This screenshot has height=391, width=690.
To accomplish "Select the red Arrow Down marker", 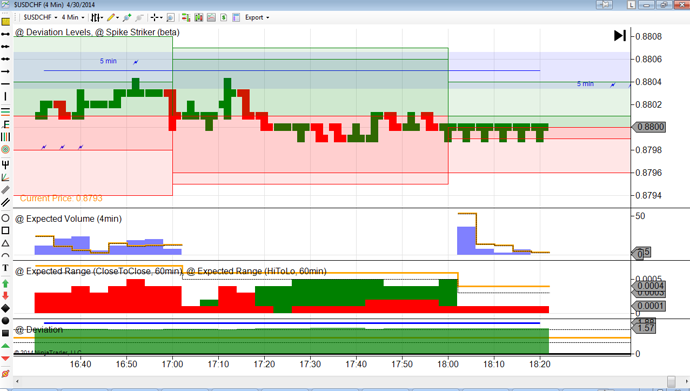I will click(x=5, y=296).
